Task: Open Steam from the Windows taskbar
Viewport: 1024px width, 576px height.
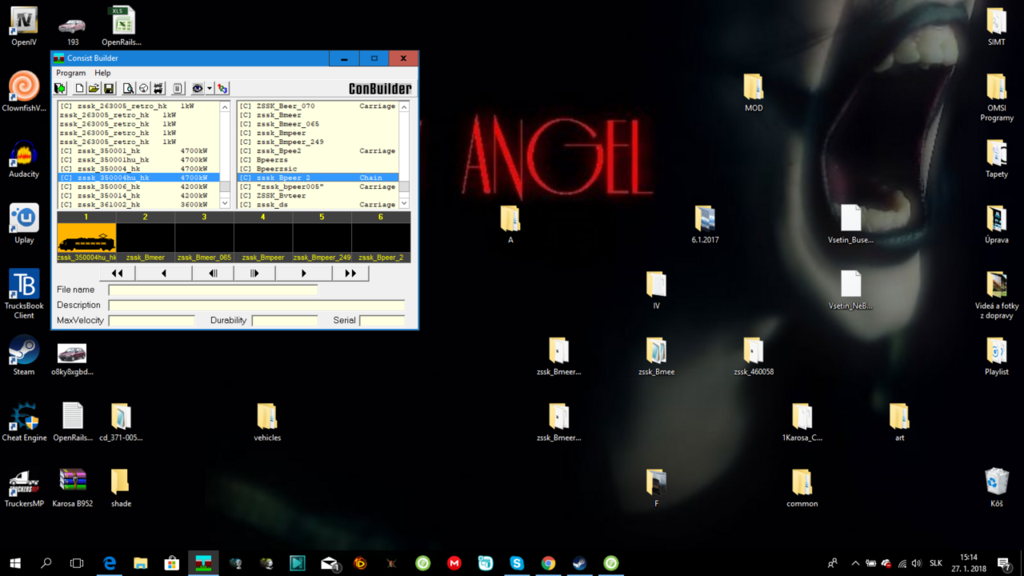Action: [579, 563]
